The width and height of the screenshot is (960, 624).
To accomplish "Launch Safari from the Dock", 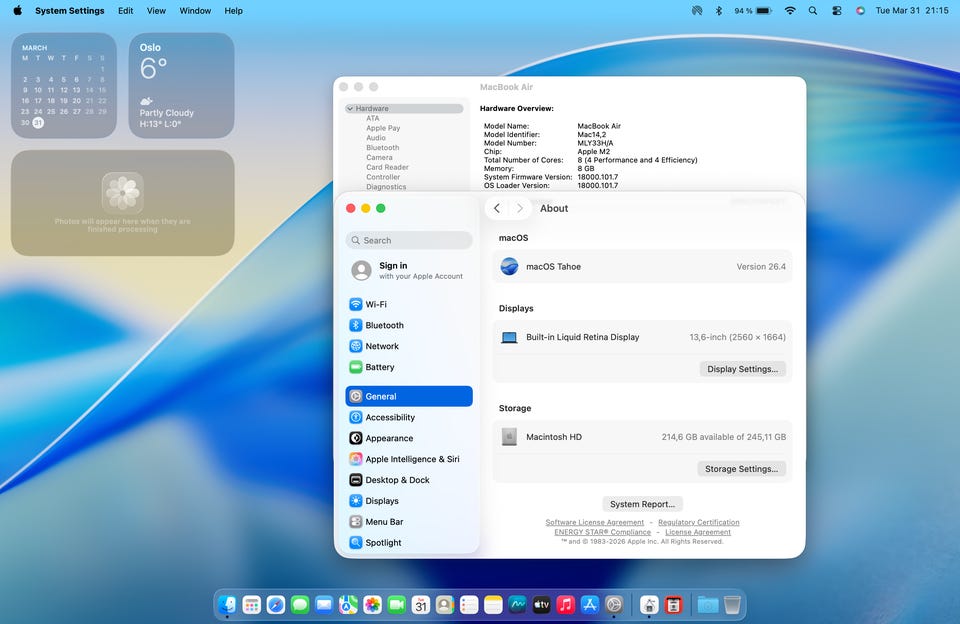I will (x=276, y=605).
